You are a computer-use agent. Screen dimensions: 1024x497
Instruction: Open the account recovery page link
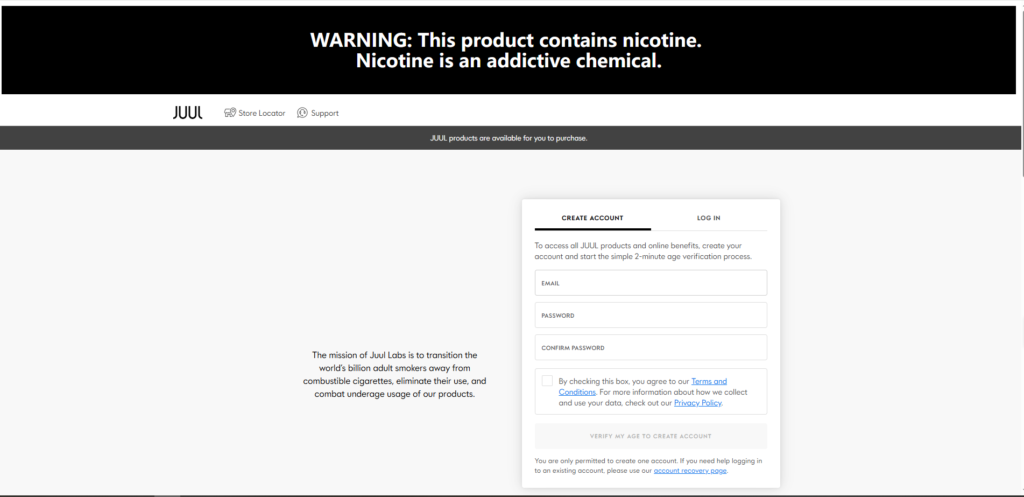coord(690,471)
